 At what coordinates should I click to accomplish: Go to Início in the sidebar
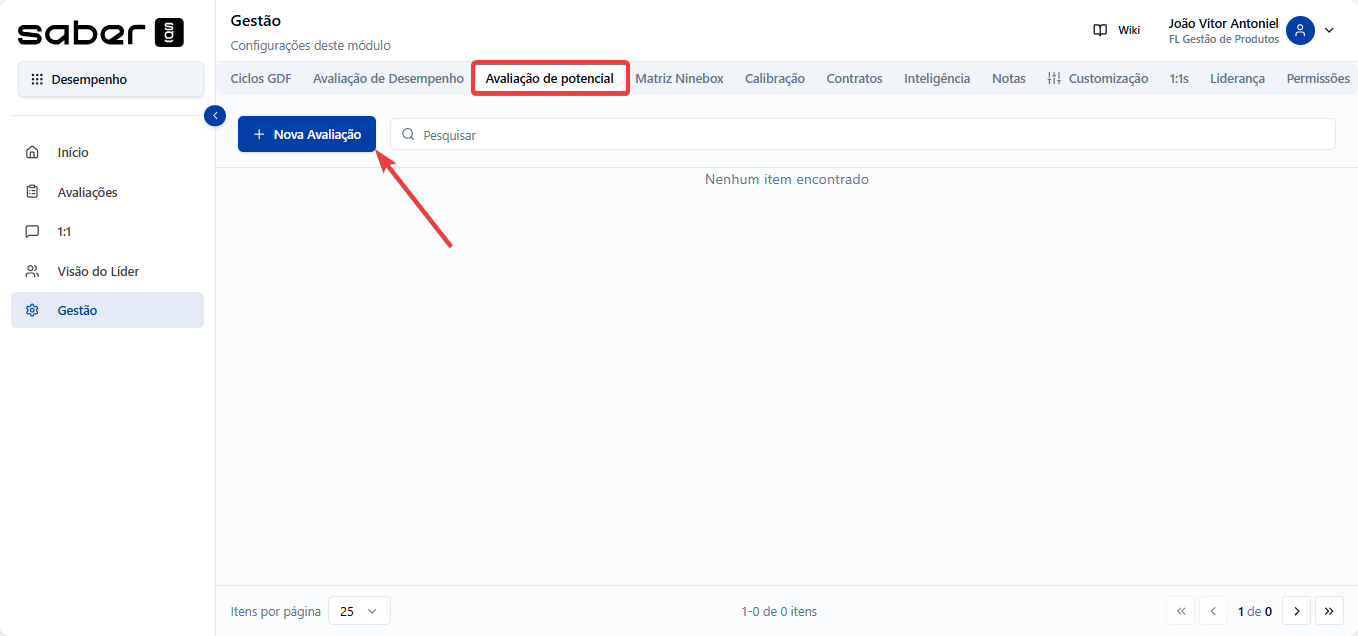(x=73, y=153)
